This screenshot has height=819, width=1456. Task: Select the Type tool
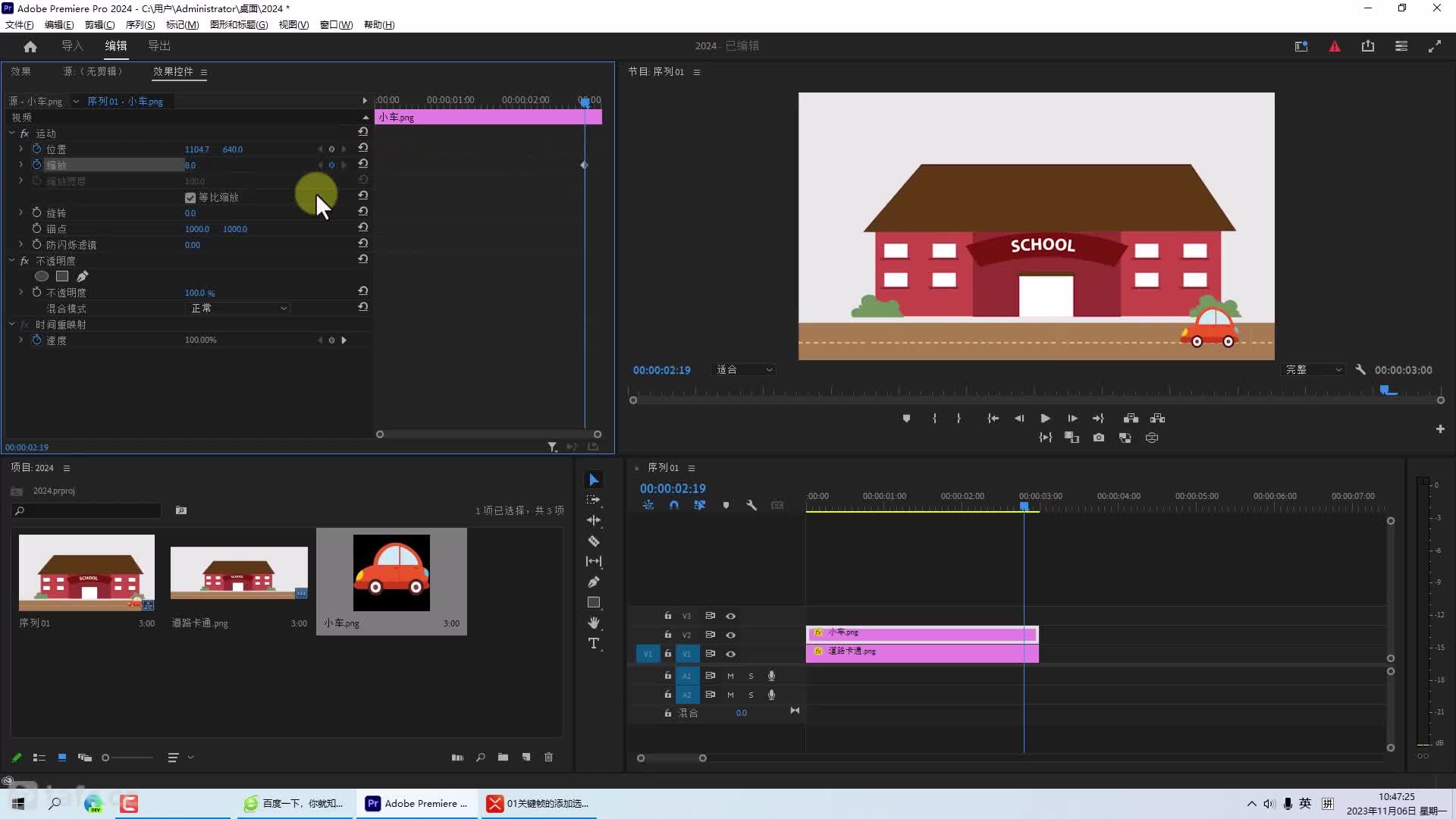pos(594,643)
